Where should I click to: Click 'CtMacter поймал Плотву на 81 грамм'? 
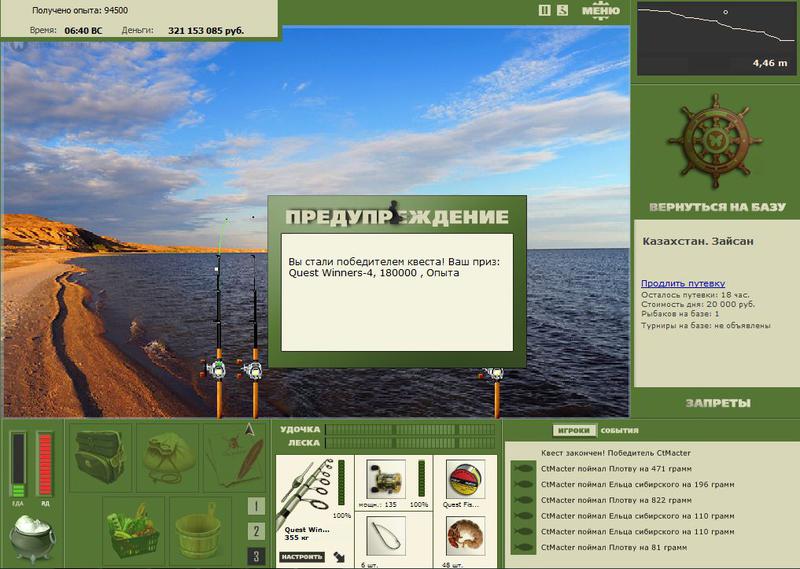coord(614,548)
